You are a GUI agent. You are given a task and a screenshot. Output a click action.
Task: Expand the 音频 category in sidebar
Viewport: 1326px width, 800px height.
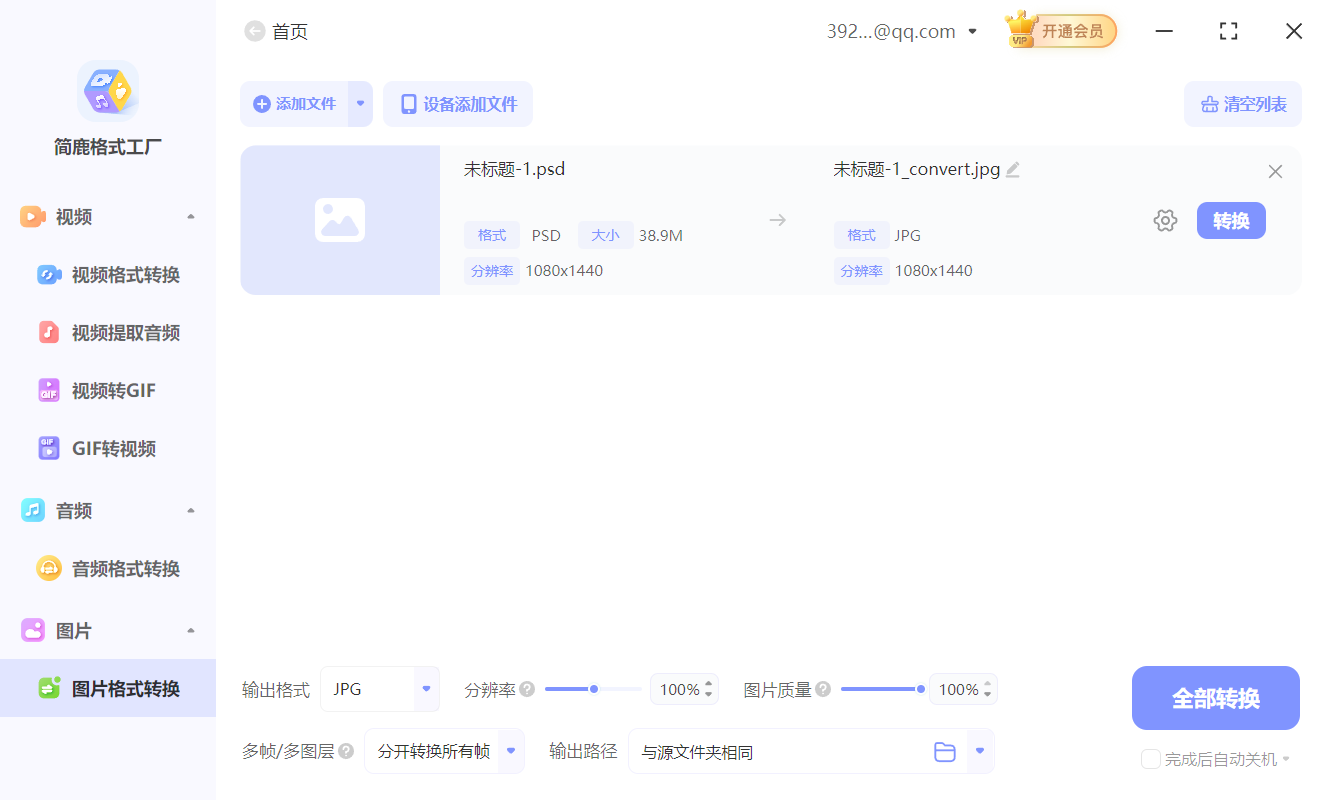coord(190,510)
